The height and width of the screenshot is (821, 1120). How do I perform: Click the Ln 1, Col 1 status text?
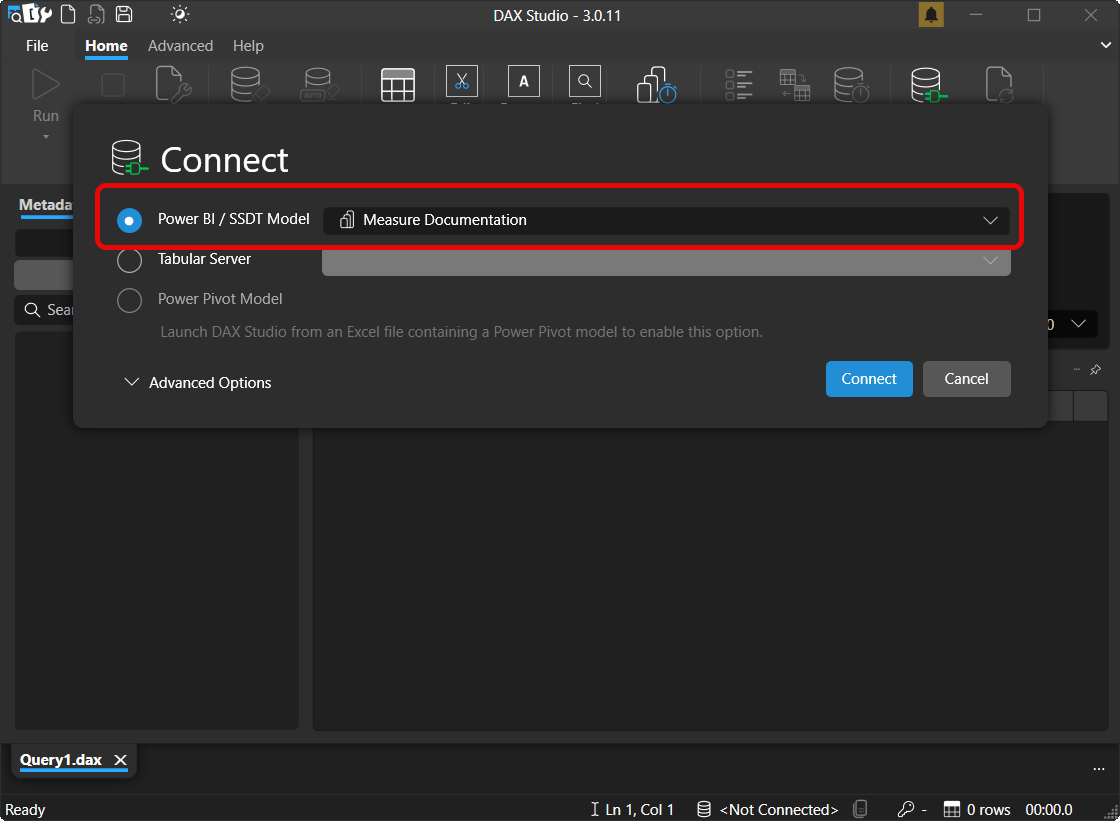639,810
